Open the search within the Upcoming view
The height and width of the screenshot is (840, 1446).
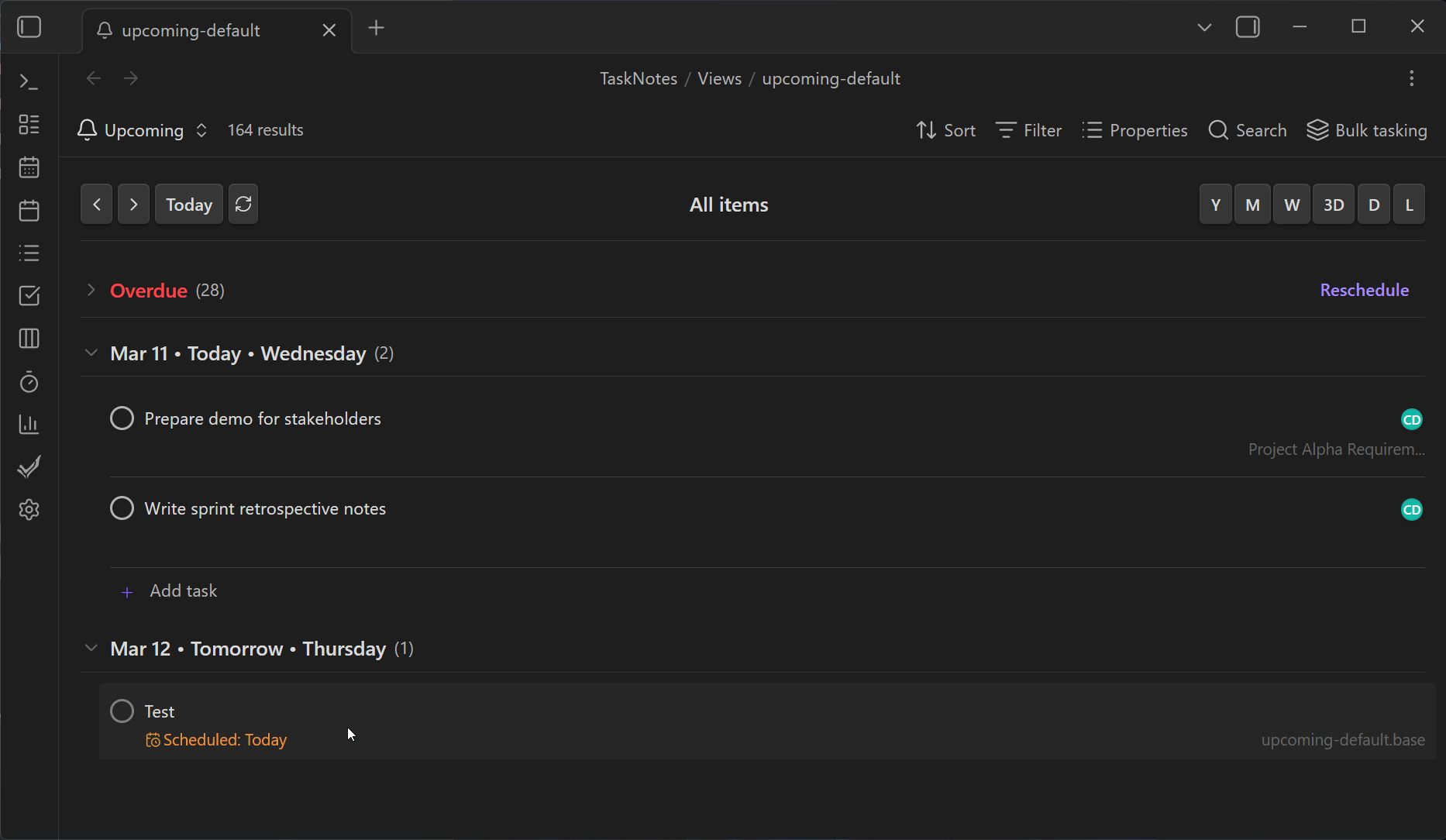pyautogui.click(x=1248, y=130)
